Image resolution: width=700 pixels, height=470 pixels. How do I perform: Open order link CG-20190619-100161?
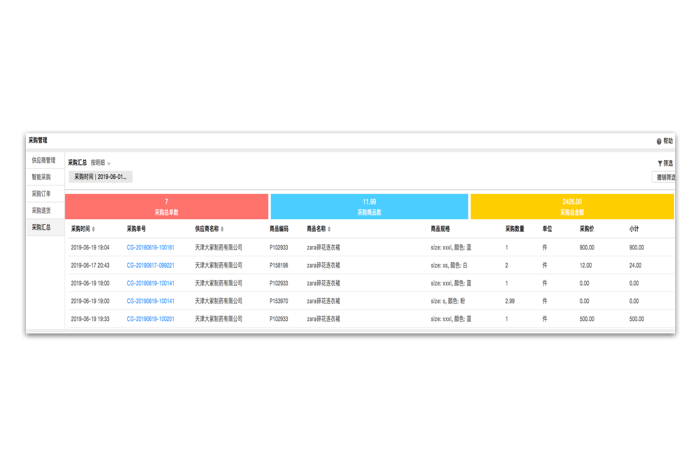pyautogui.click(x=150, y=247)
